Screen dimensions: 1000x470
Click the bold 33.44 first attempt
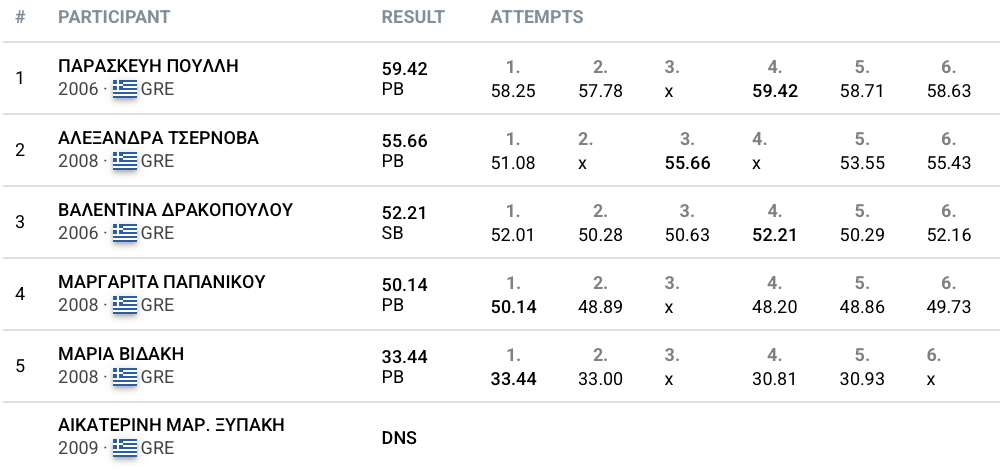pos(513,379)
